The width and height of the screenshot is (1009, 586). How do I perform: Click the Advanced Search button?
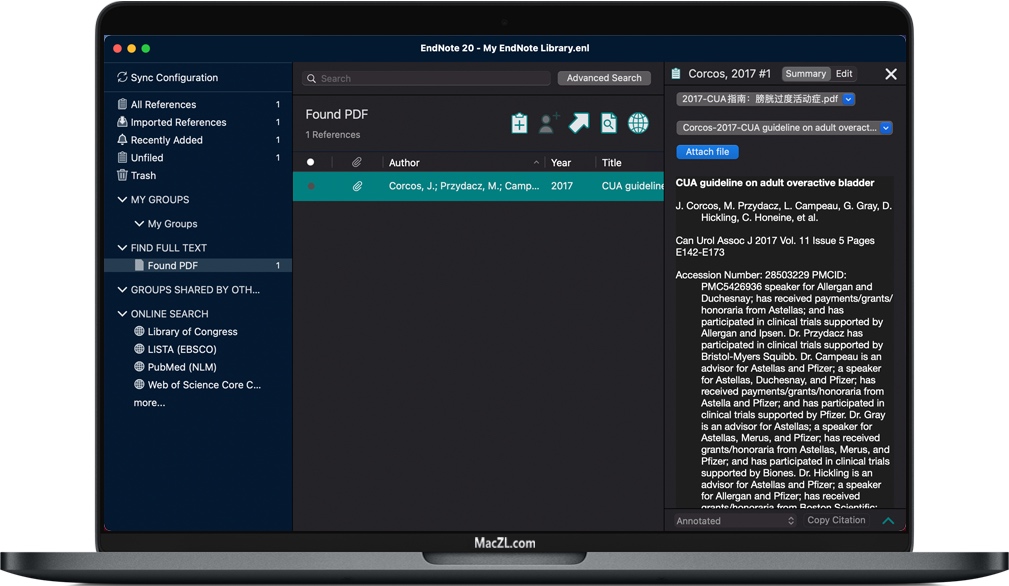(604, 78)
